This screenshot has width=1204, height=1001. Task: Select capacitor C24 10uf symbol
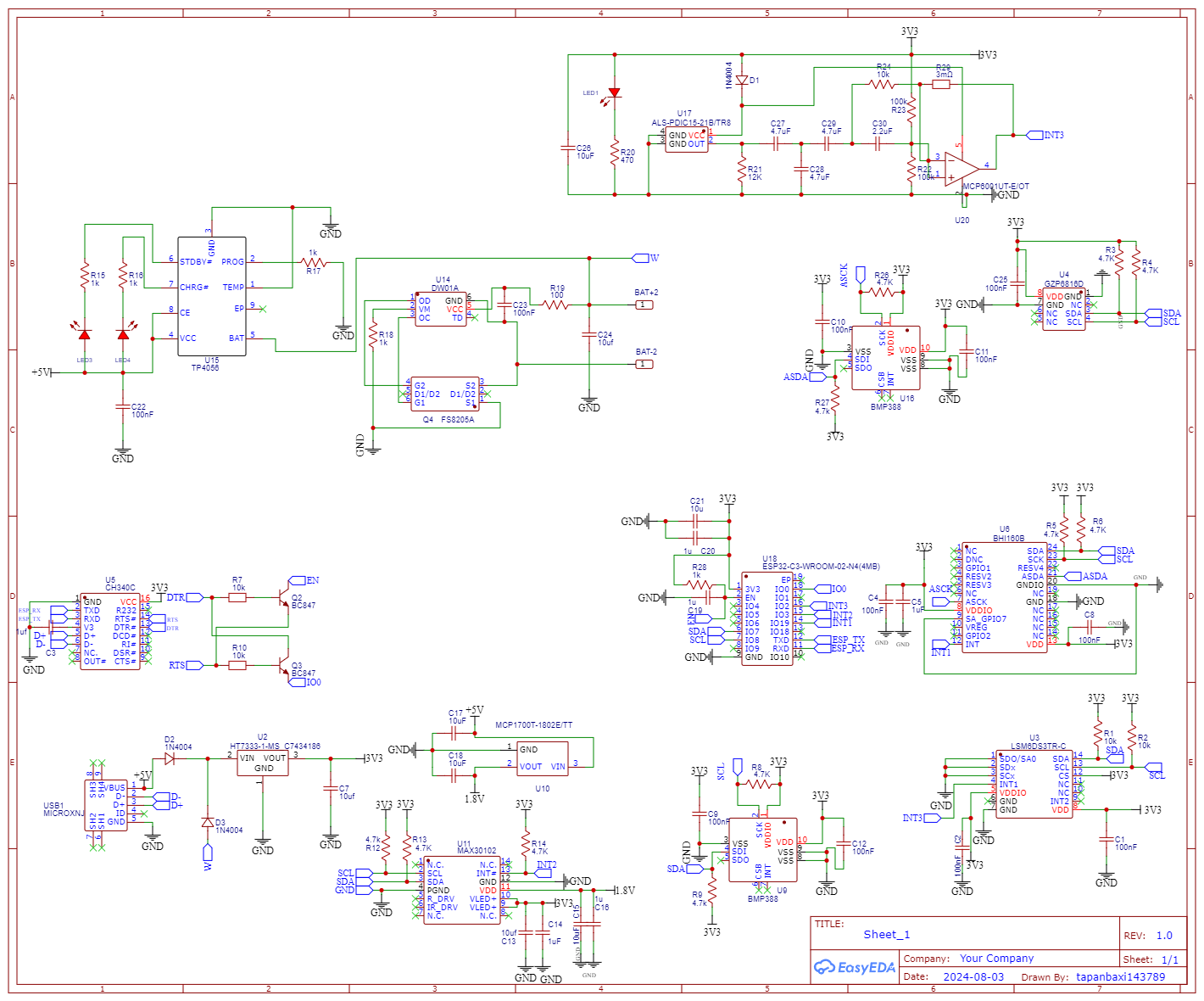(589, 335)
